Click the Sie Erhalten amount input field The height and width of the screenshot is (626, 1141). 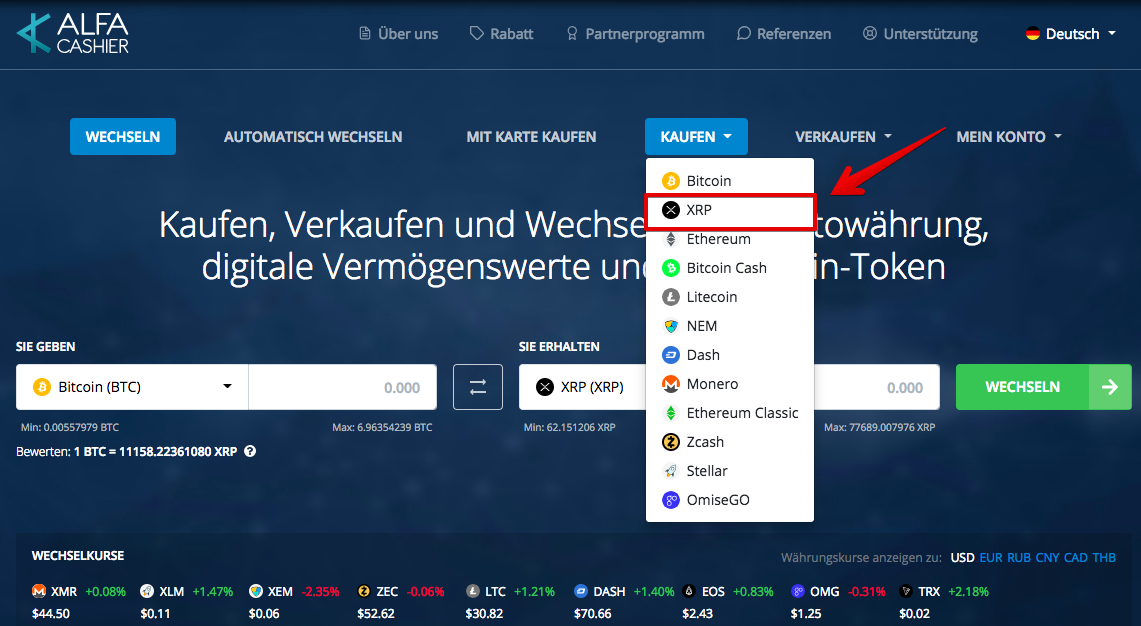point(877,387)
